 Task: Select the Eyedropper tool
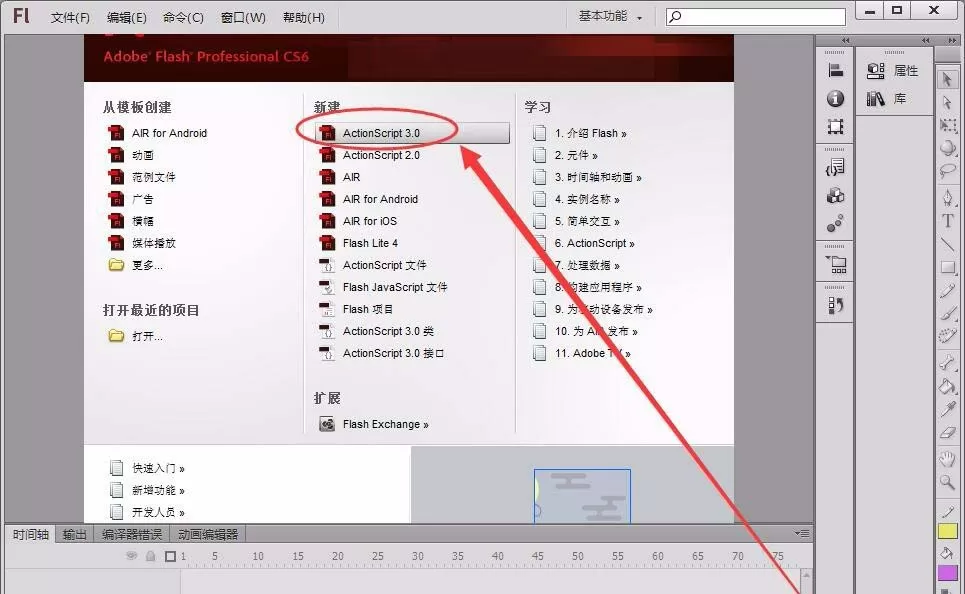[948, 409]
